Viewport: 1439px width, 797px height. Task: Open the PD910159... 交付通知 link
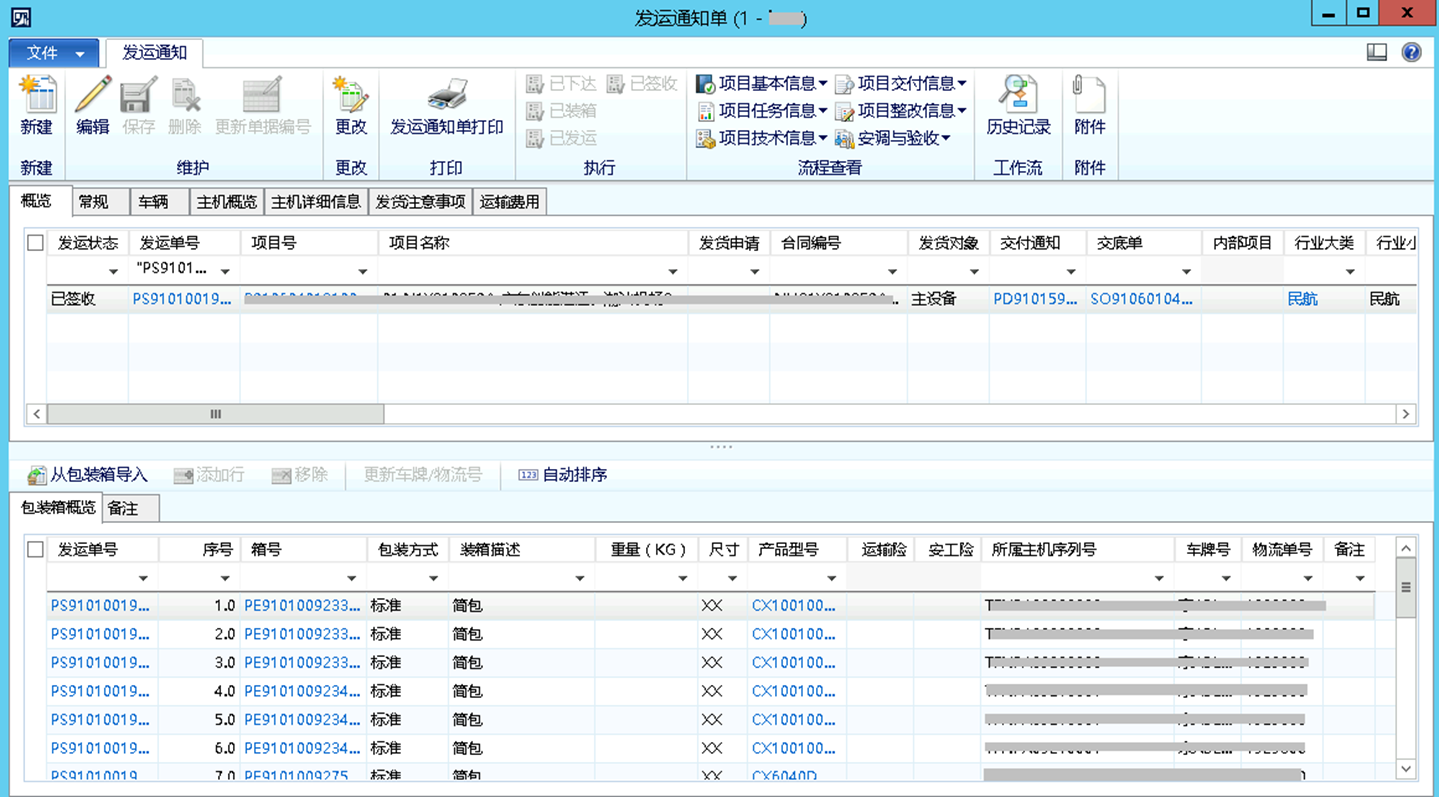(1036, 299)
